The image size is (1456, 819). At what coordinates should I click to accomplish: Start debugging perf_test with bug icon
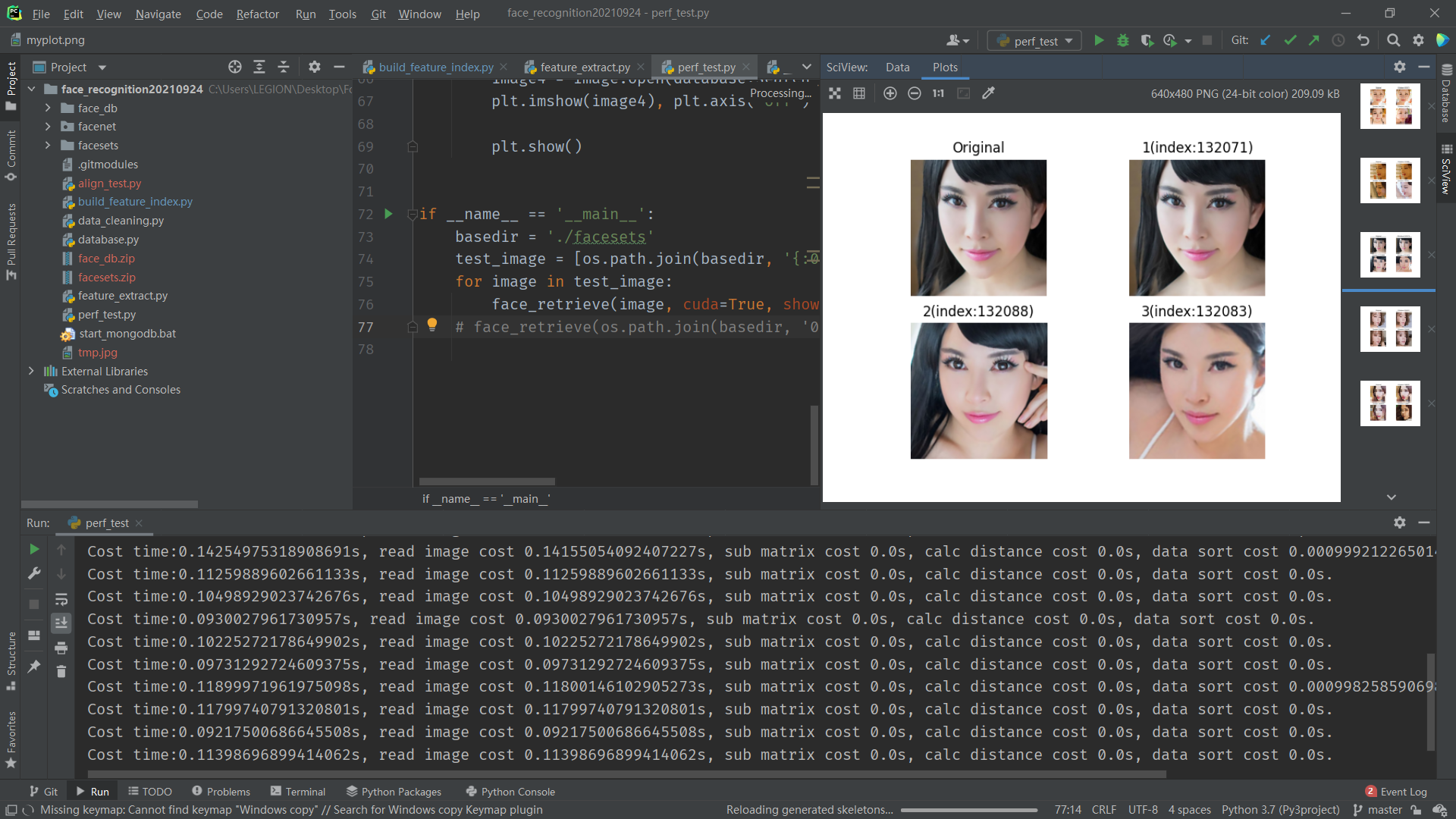[1123, 40]
